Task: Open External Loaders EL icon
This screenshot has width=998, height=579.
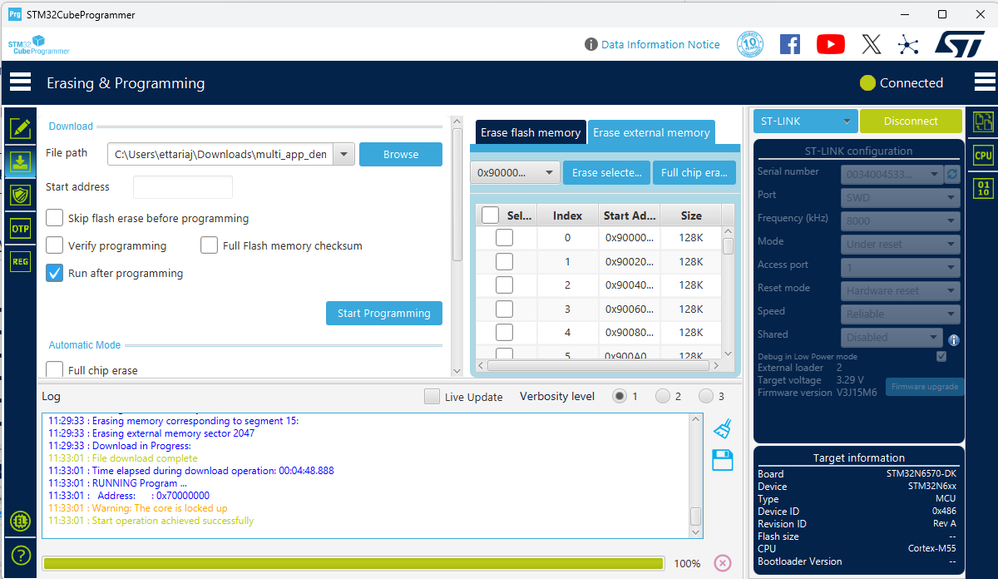Action: tap(20, 522)
